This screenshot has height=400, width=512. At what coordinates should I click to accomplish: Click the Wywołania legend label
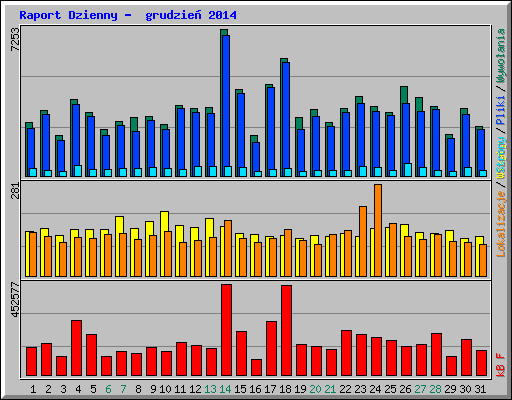tap(501, 55)
